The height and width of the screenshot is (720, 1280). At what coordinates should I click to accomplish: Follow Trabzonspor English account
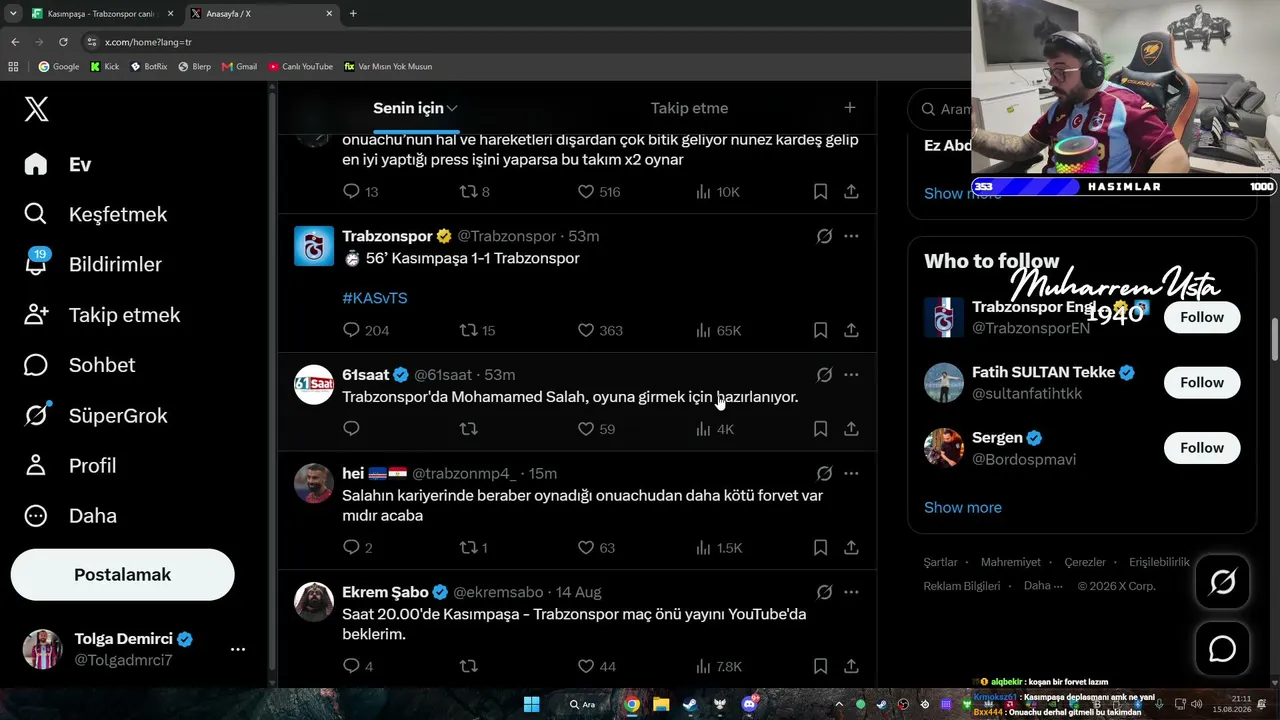(x=1202, y=317)
